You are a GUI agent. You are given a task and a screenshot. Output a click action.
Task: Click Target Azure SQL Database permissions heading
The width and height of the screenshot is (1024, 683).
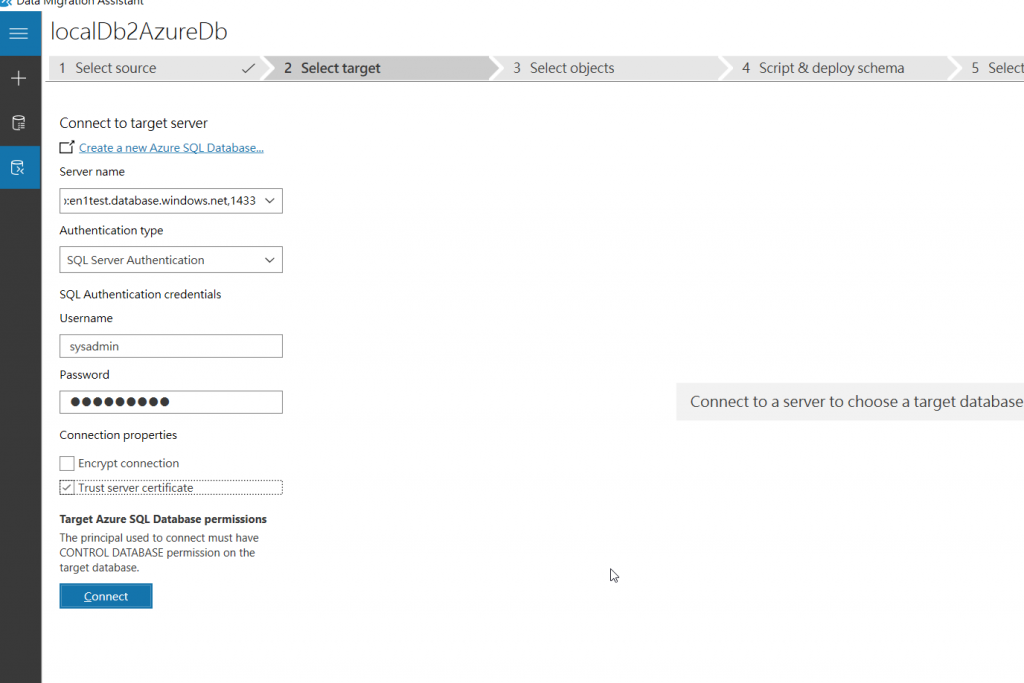163,519
